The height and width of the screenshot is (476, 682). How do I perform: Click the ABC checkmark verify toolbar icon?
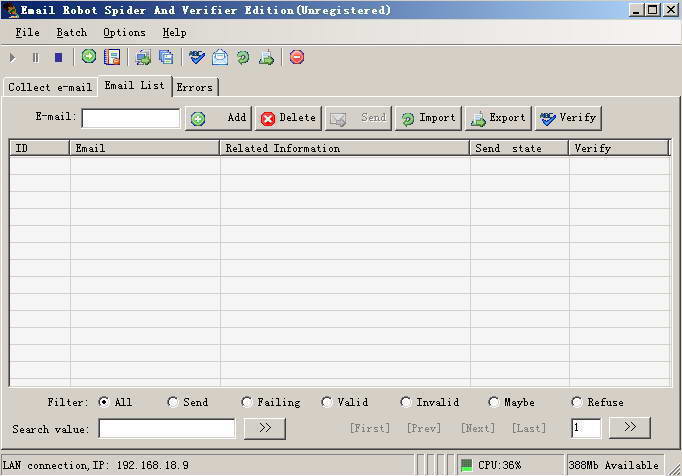point(197,57)
